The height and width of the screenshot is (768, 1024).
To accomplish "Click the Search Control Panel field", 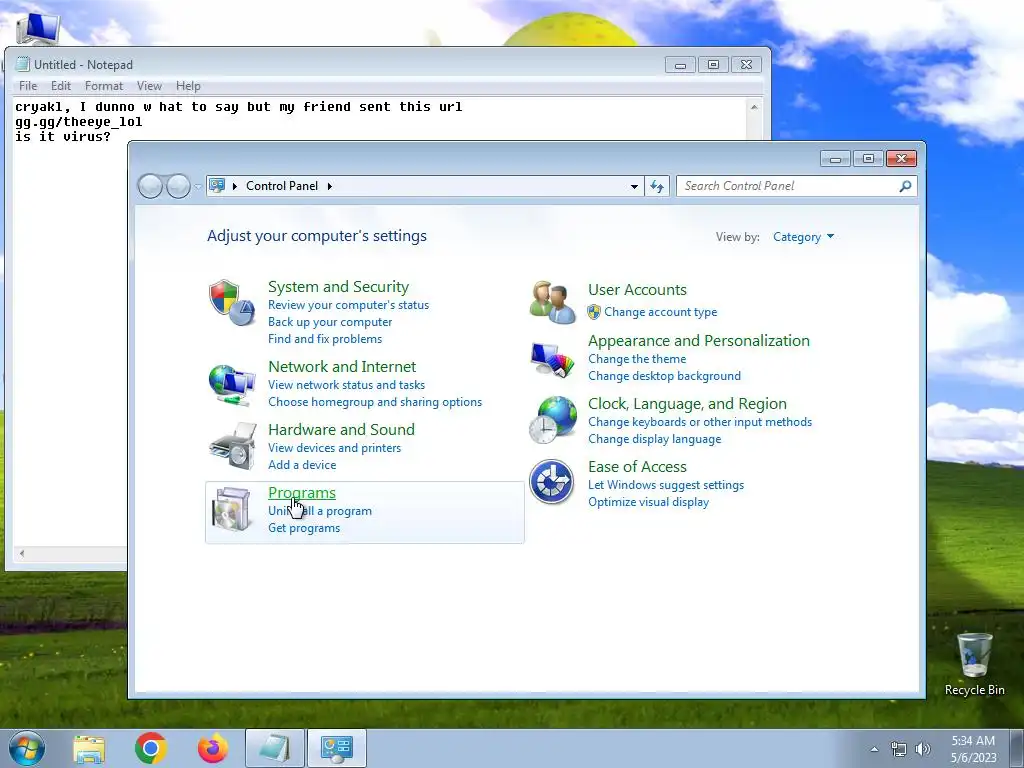I will tap(797, 186).
